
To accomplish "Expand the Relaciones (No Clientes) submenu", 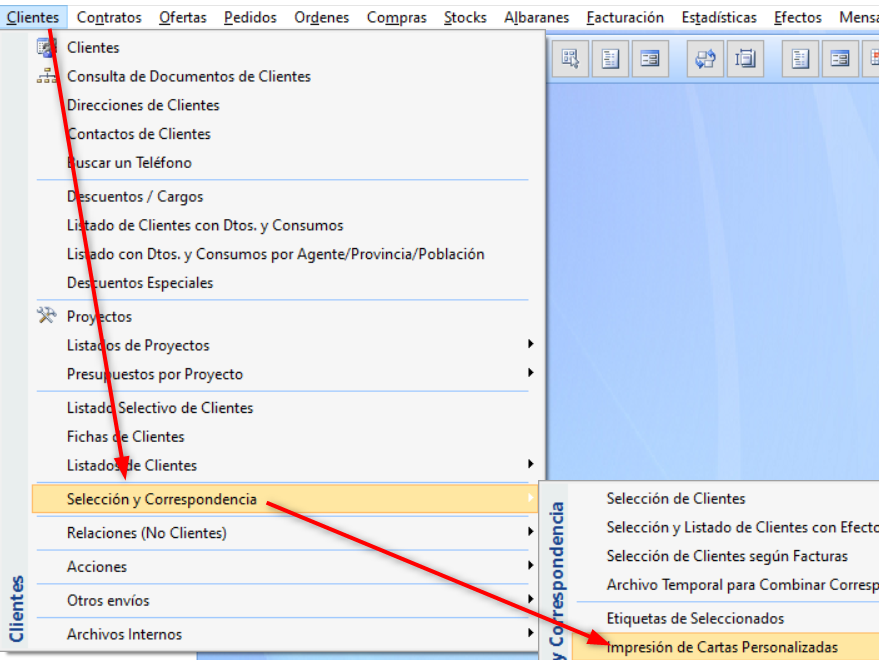I will coord(530,533).
